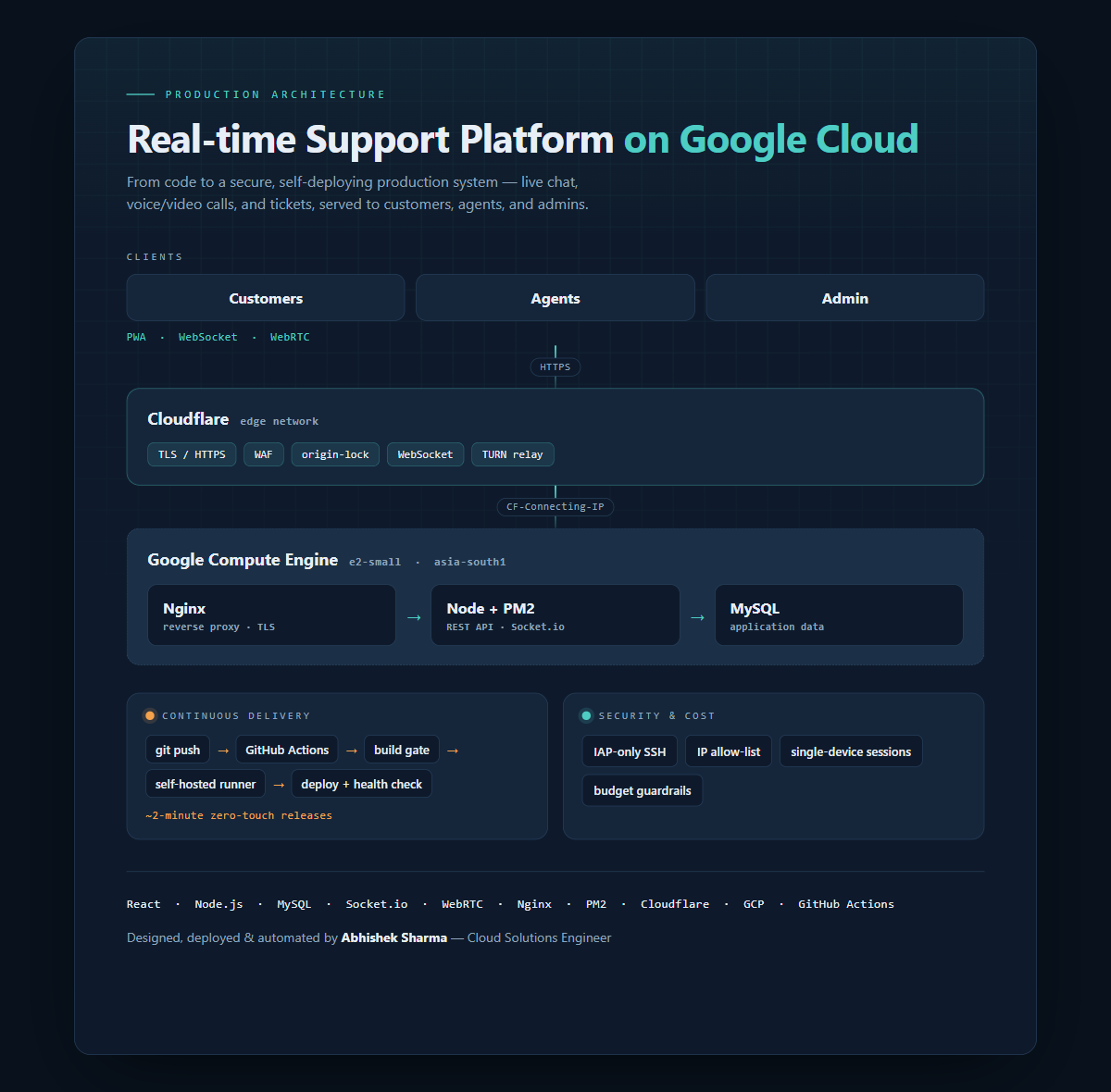Click the arrow after build gate
The image size is (1111, 1092).
(453, 751)
